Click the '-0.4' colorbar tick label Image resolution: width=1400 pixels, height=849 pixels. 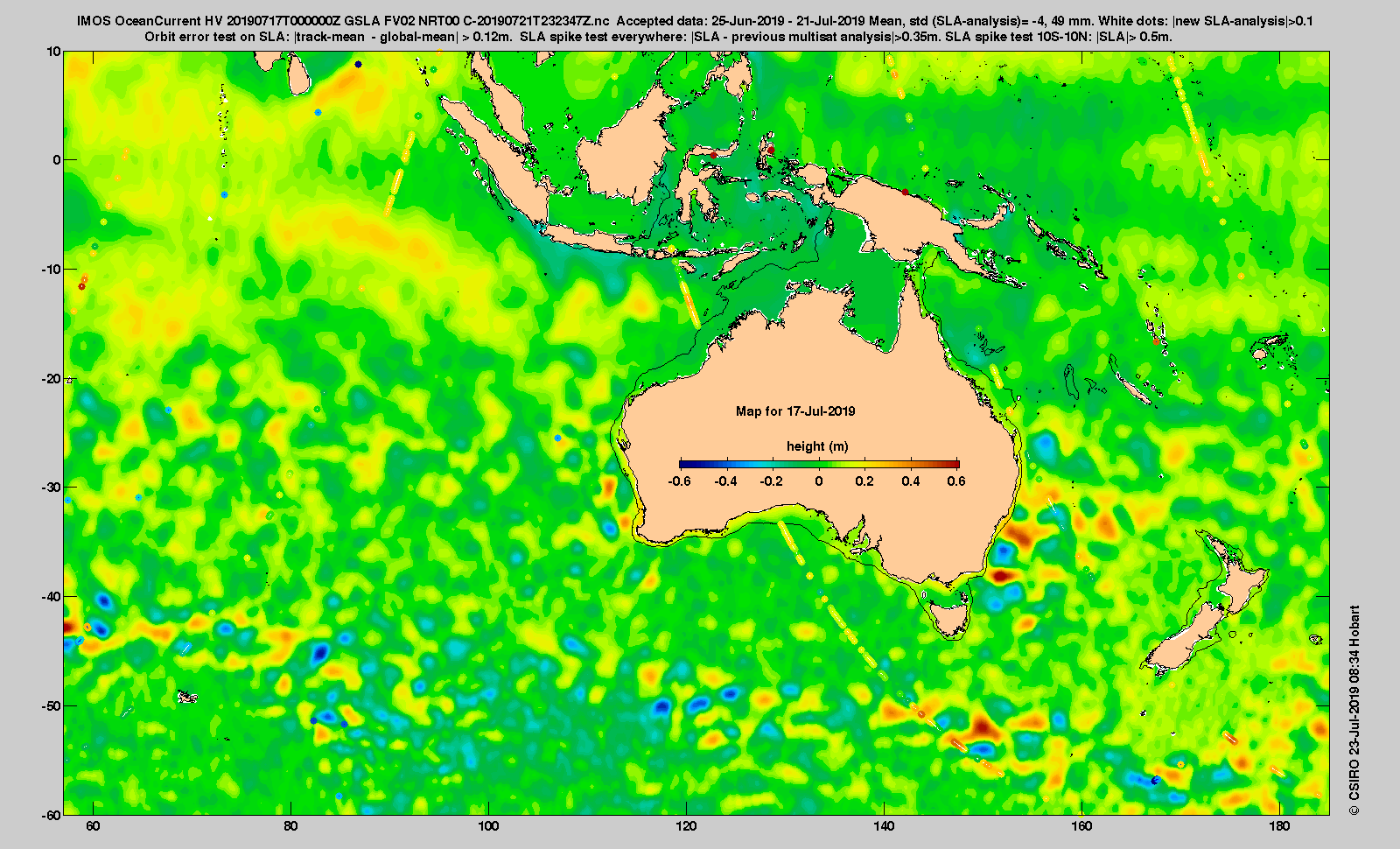(725, 481)
